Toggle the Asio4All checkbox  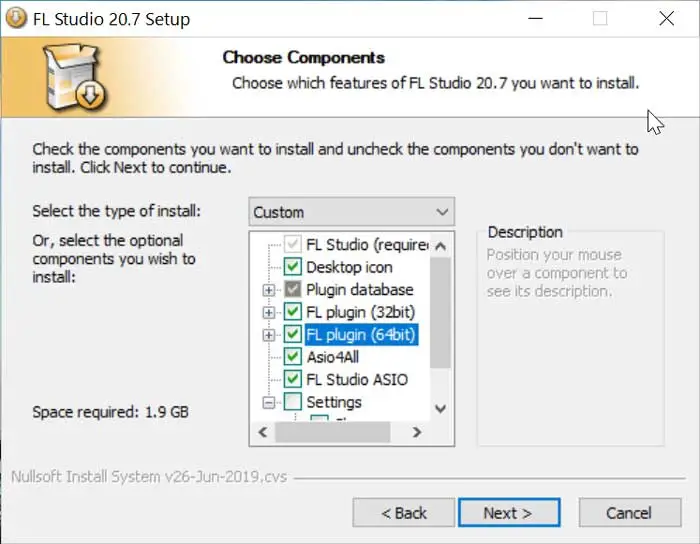pyautogui.click(x=293, y=357)
